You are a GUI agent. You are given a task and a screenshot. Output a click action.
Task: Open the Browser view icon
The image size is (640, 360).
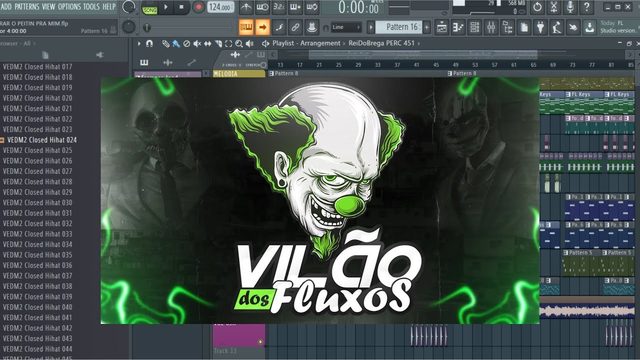508,27
